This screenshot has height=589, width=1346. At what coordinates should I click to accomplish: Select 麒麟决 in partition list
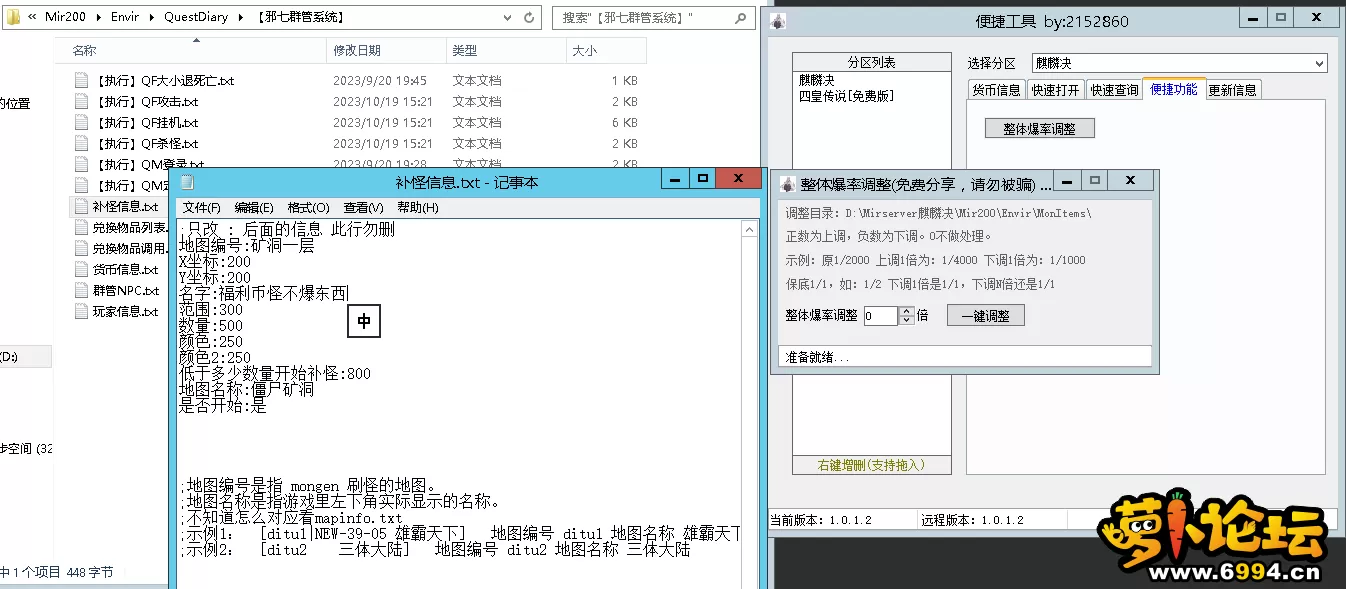tap(816, 79)
